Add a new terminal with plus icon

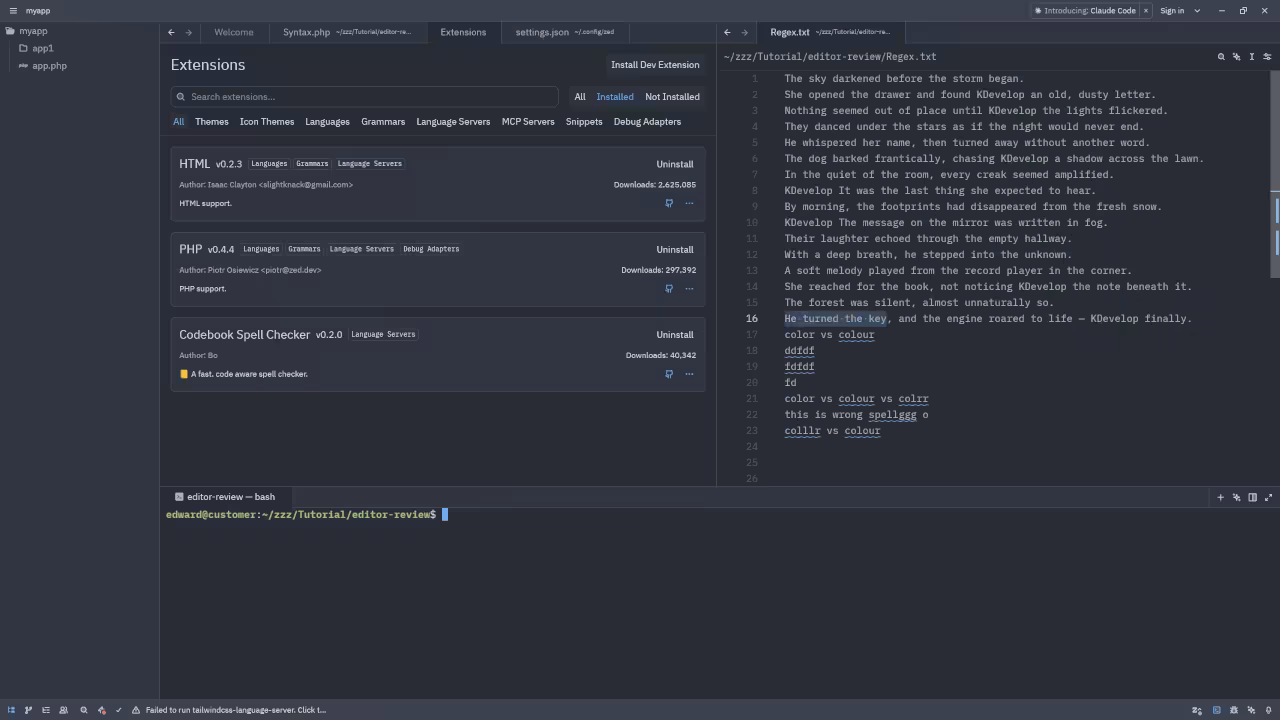(1220, 497)
